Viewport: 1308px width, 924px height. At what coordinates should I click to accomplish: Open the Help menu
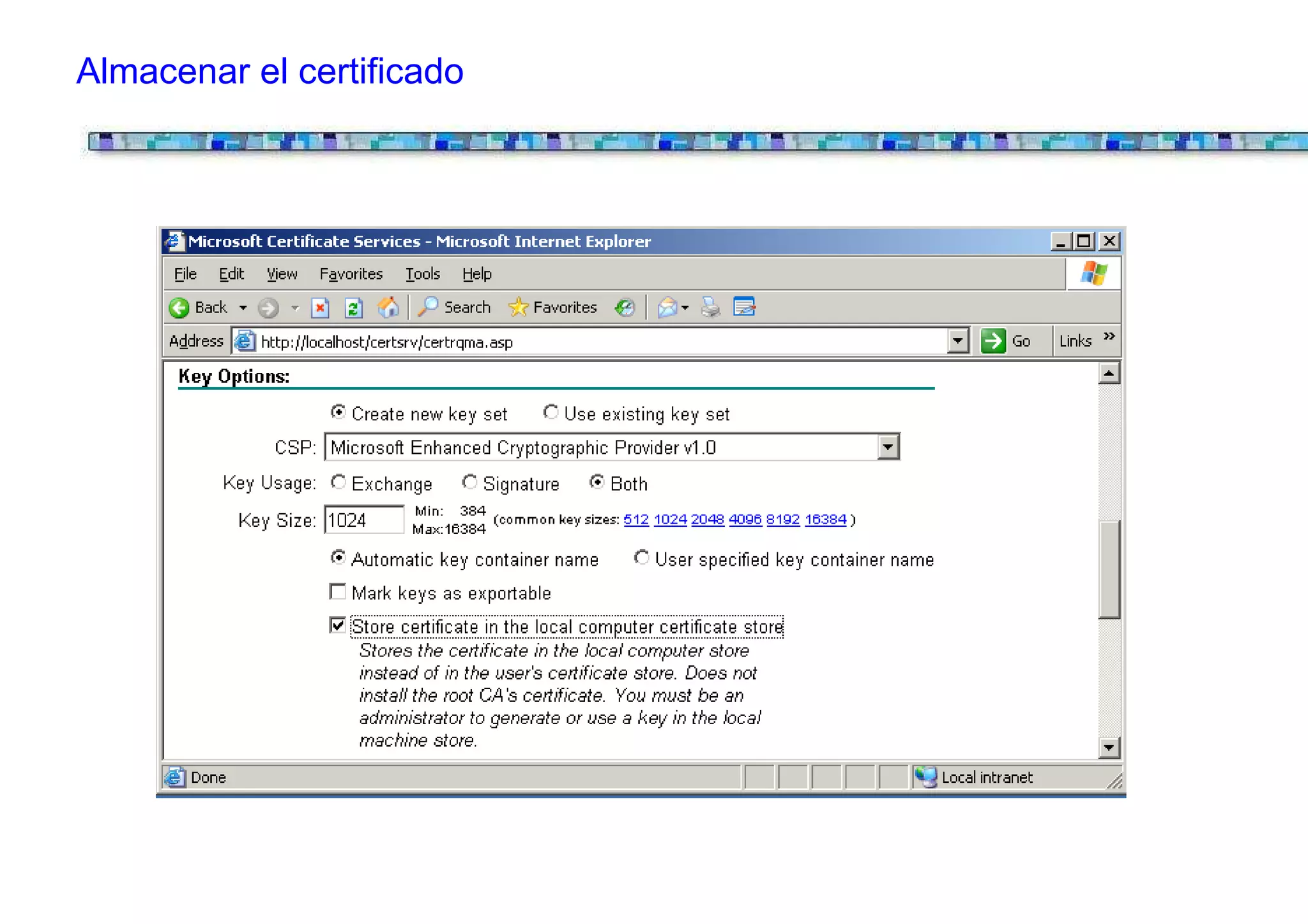[476, 274]
